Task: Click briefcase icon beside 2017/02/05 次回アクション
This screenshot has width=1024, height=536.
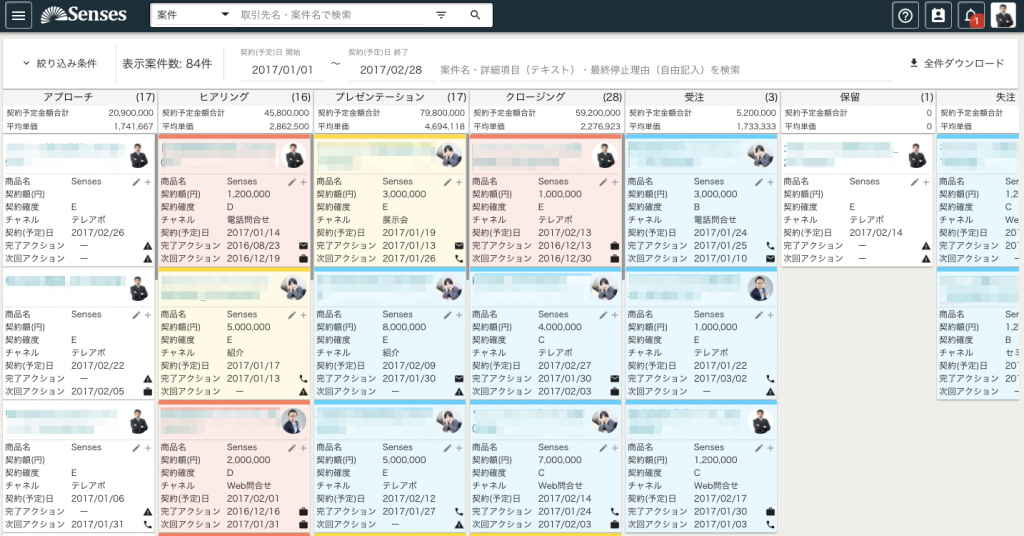Action: click(148, 392)
